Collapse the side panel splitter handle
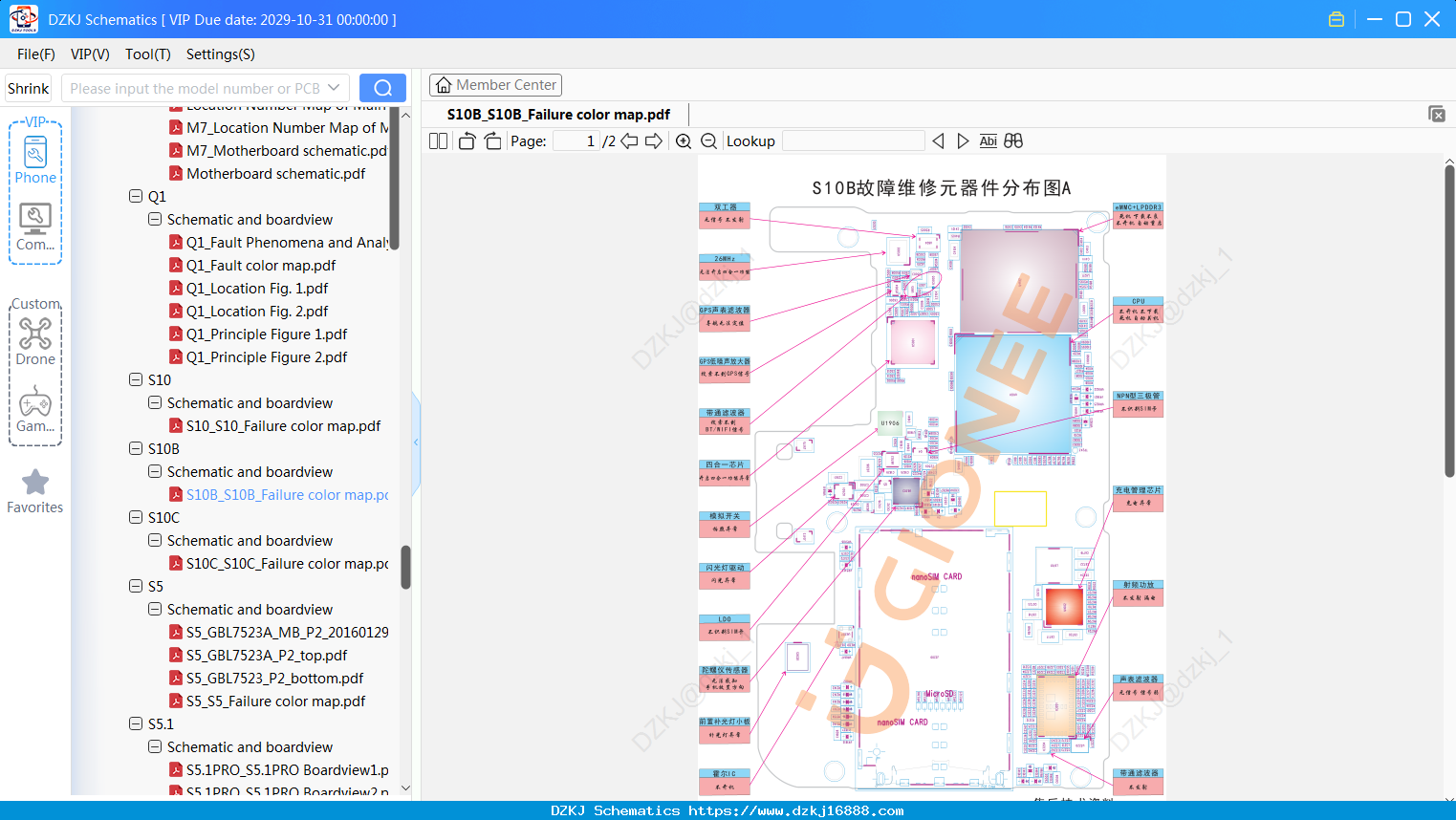Screen dimensions: 1456x820 click(416, 442)
